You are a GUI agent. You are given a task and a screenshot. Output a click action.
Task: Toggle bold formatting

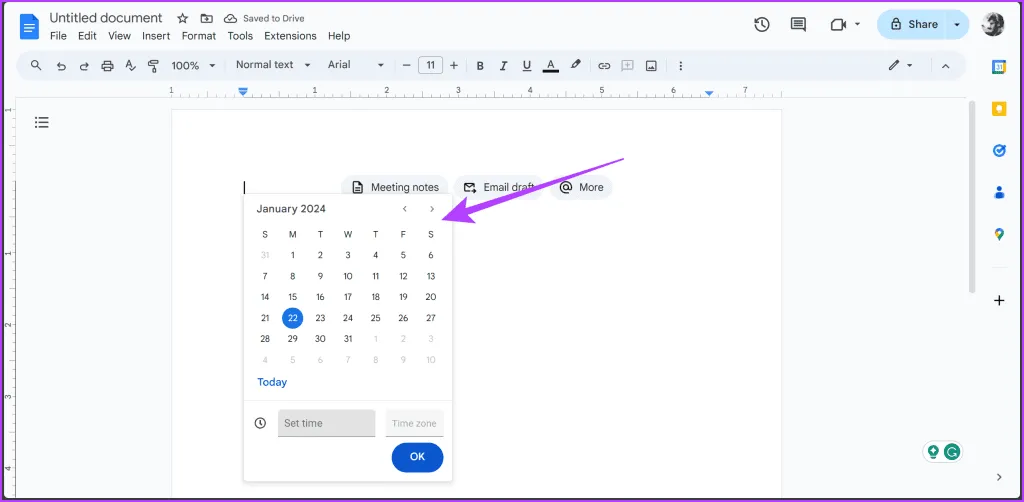tap(480, 65)
